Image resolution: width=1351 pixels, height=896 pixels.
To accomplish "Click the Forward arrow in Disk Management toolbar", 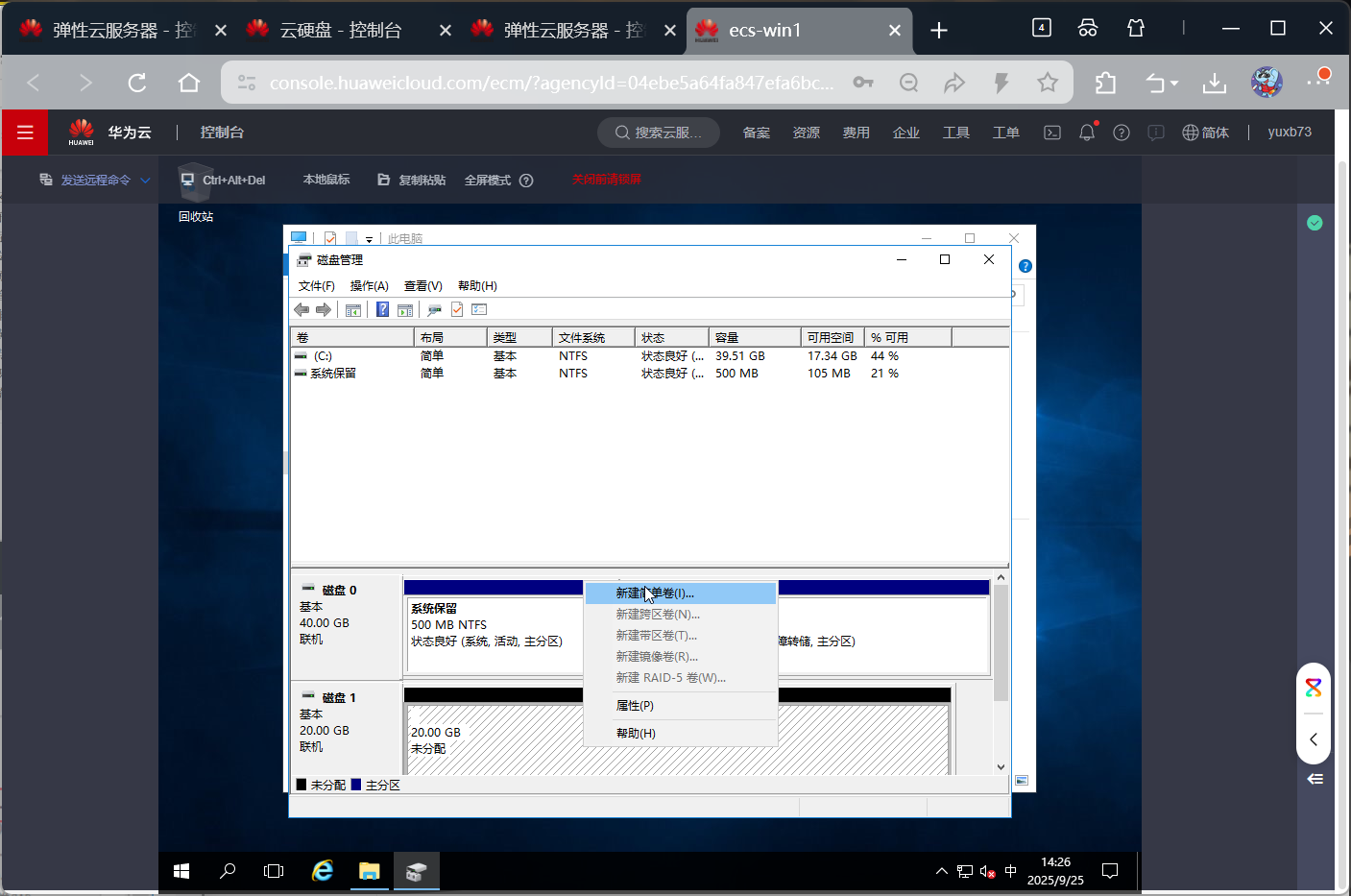I will pos(324,309).
